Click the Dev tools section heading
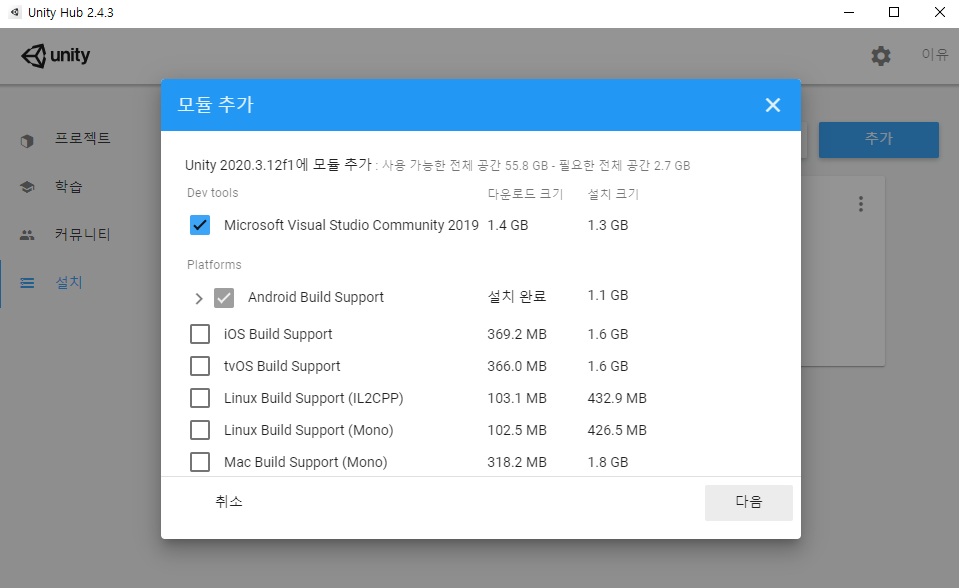 pyautogui.click(x=212, y=193)
